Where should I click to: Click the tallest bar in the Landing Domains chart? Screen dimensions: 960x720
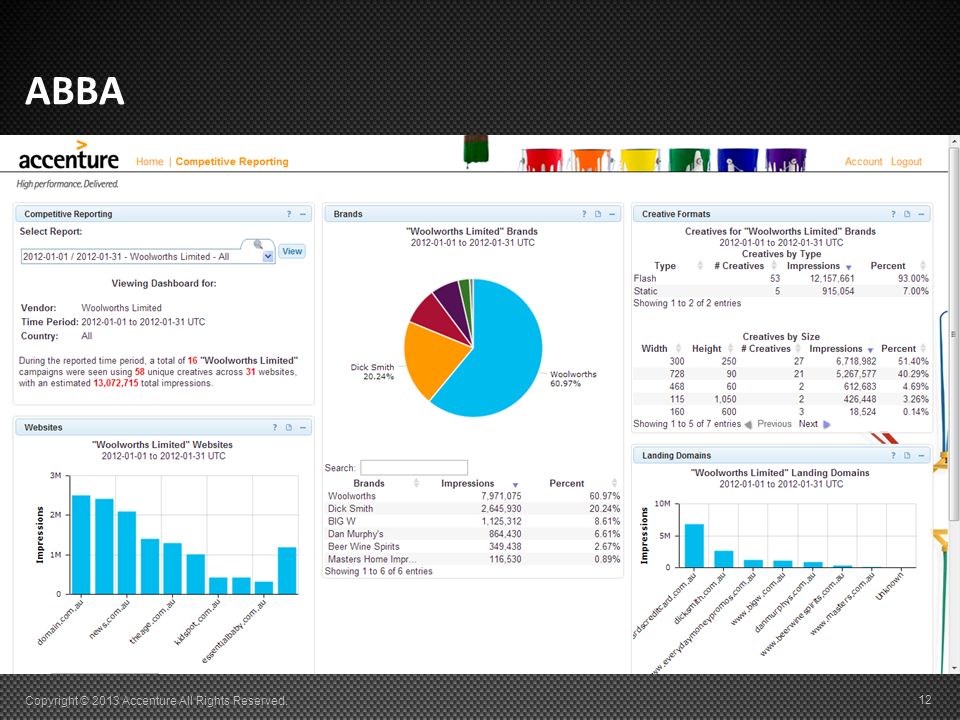click(x=694, y=546)
